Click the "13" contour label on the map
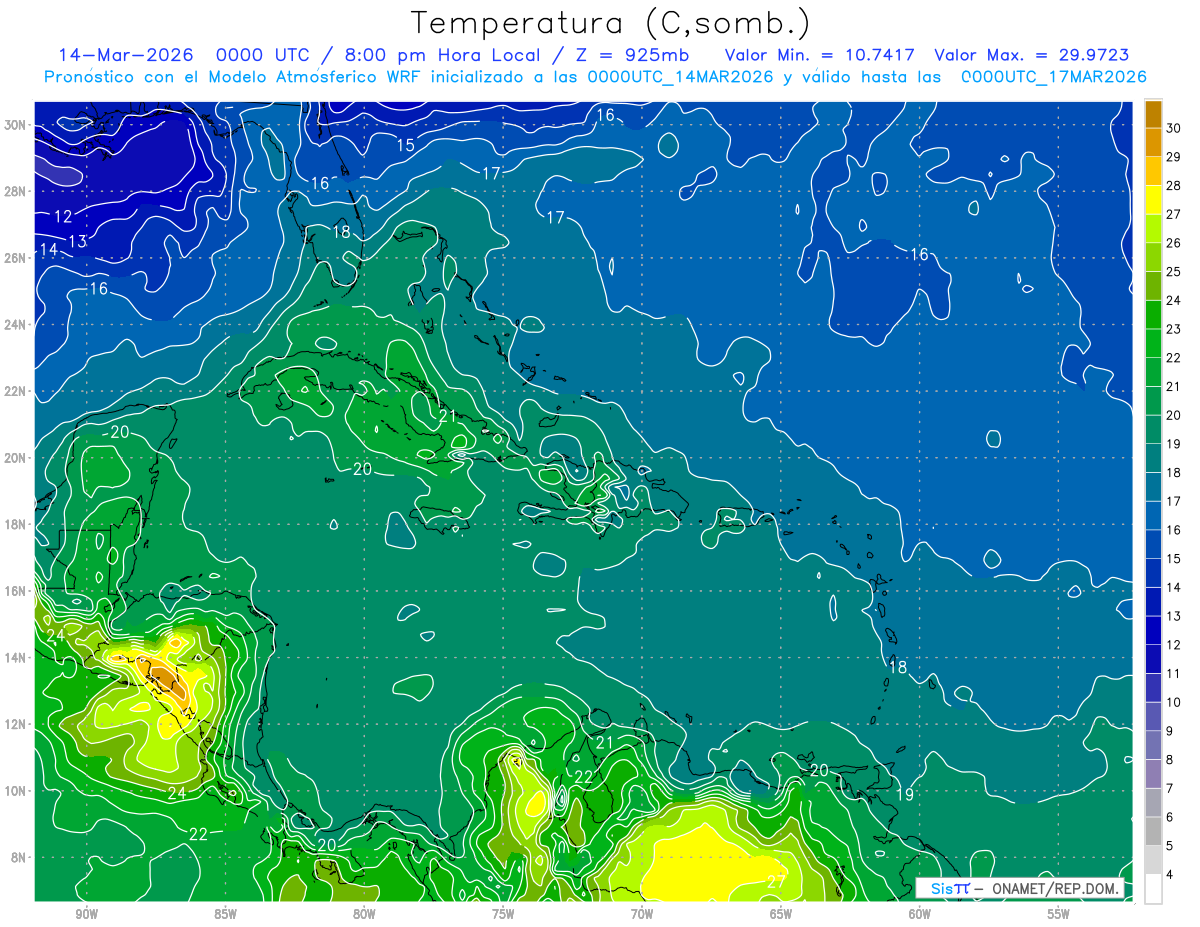1200x927 pixels. coord(77,241)
